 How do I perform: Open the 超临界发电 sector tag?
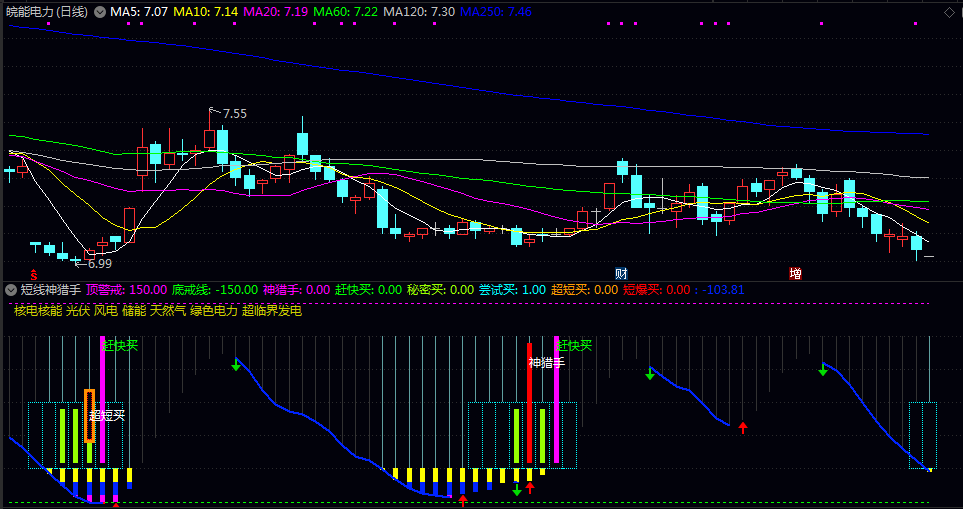tap(272, 311)
